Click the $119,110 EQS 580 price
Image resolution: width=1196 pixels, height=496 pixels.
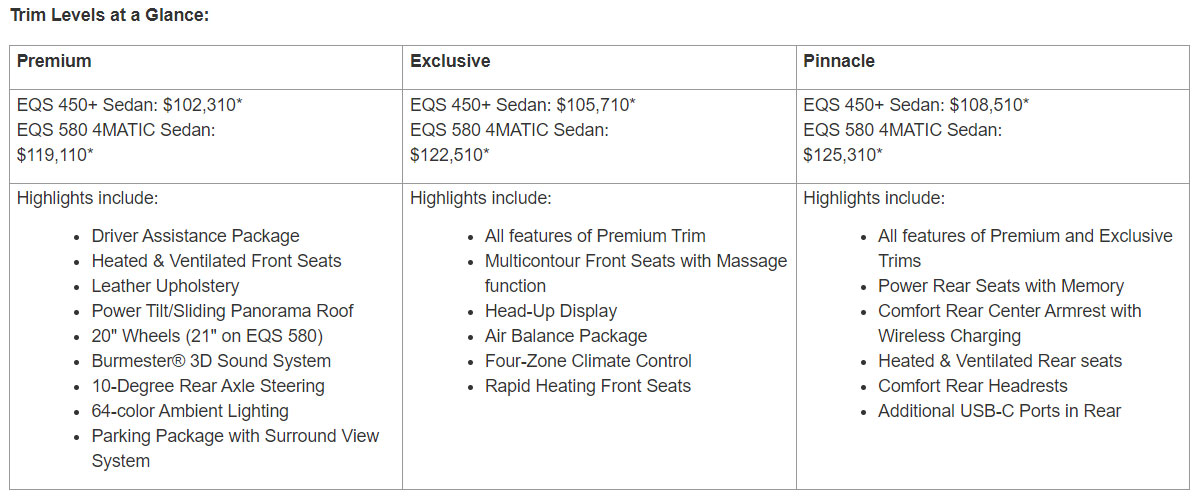55,155
